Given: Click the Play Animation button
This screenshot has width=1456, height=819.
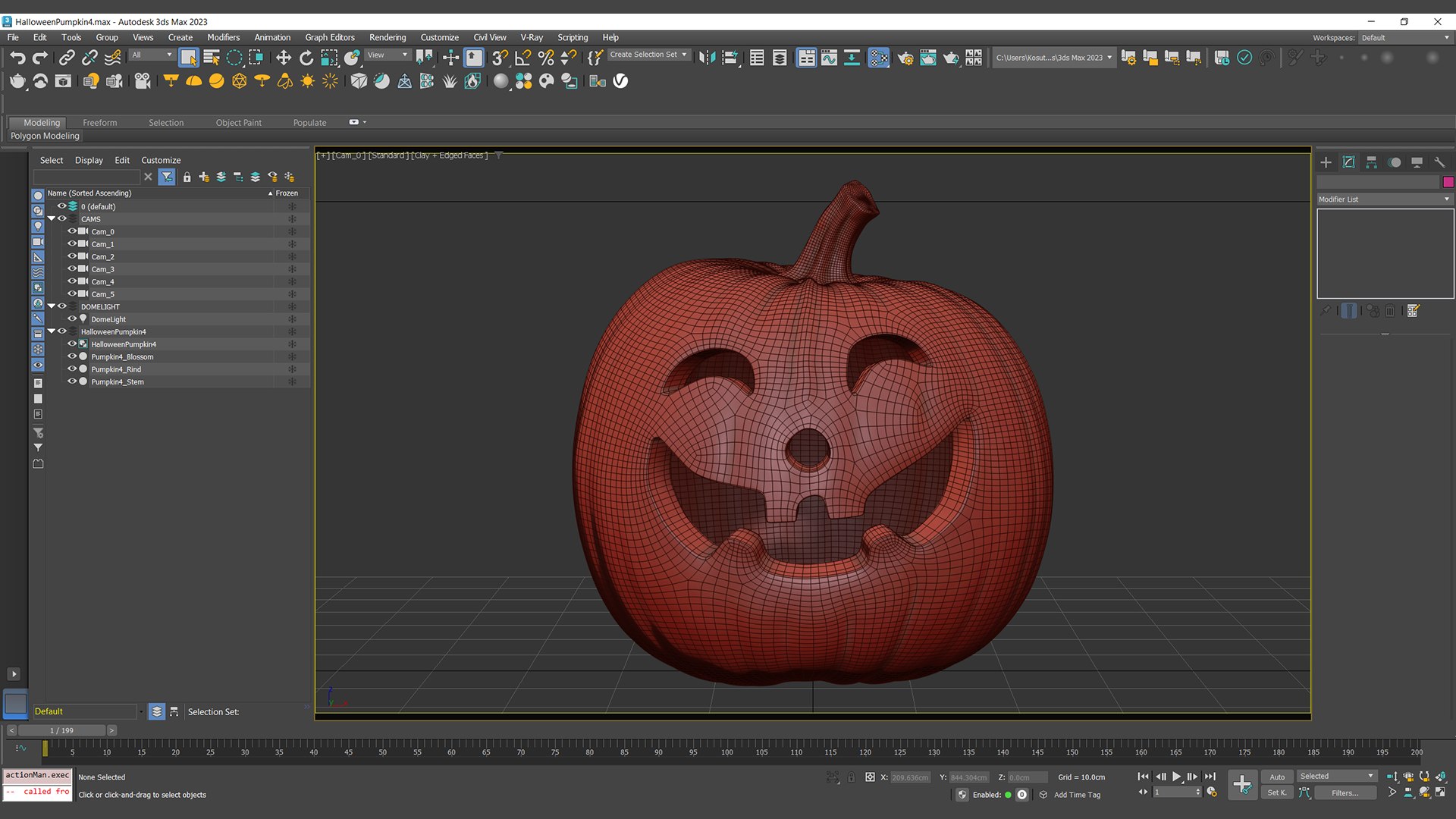Looking at the screenshot, I should 1176,777.
